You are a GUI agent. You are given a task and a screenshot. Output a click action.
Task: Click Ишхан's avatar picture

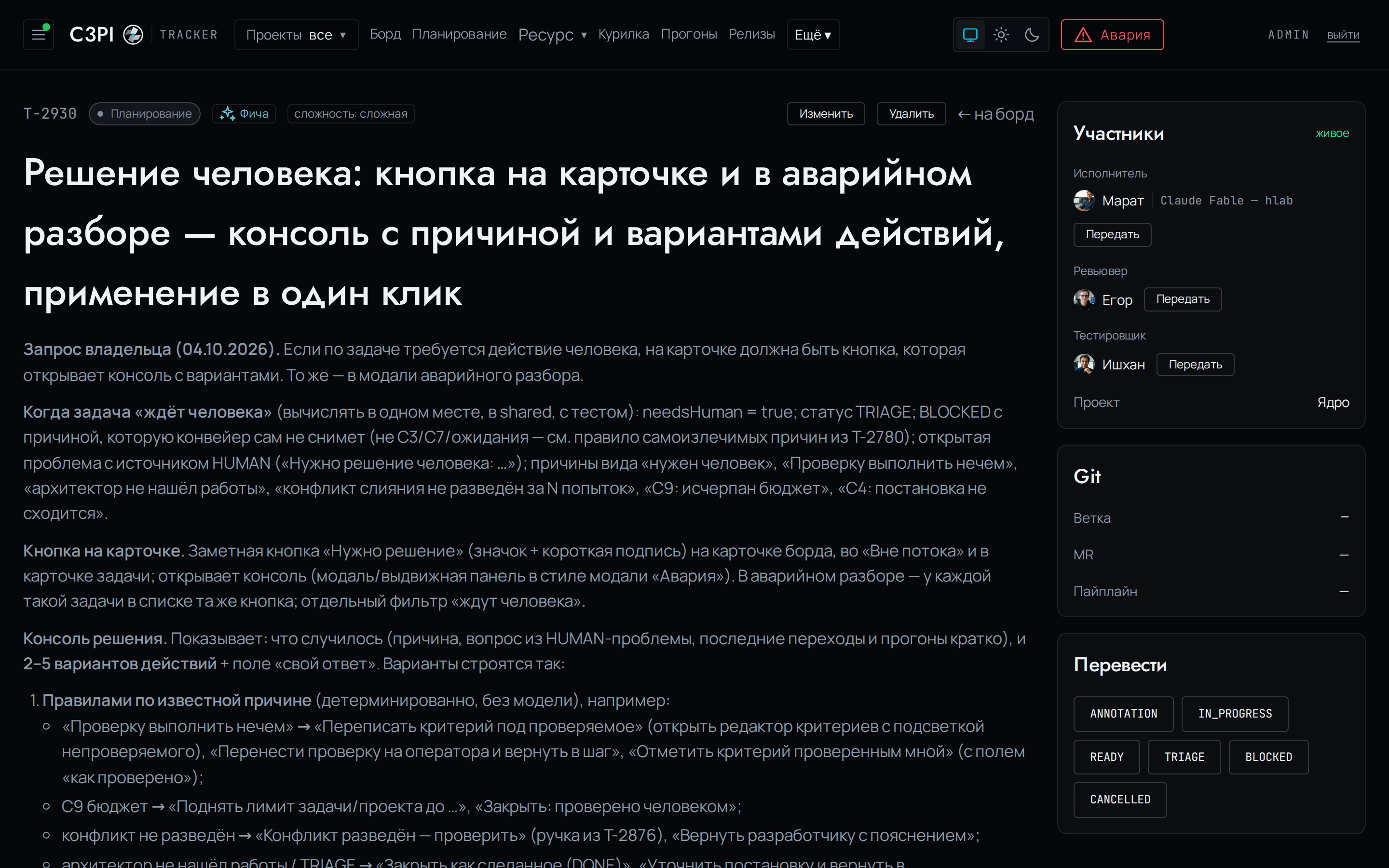click(x=1084, y=365)
